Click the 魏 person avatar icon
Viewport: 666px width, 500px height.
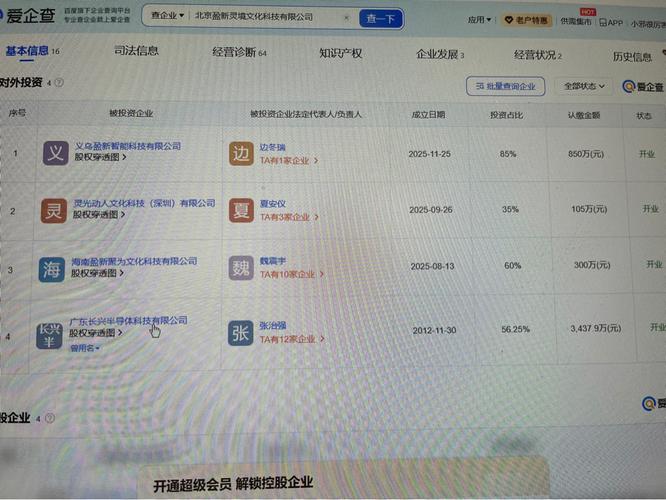click(x=241, y=268)
